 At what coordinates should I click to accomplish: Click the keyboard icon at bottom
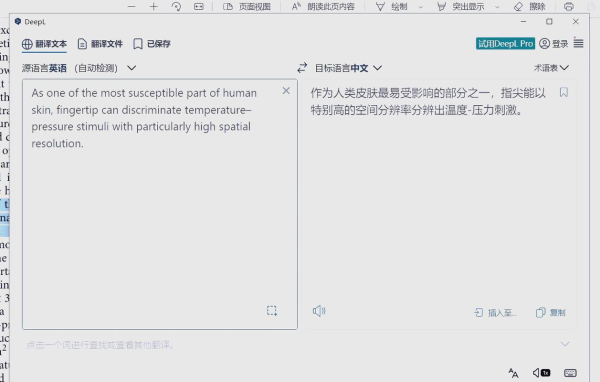point(570,372)
